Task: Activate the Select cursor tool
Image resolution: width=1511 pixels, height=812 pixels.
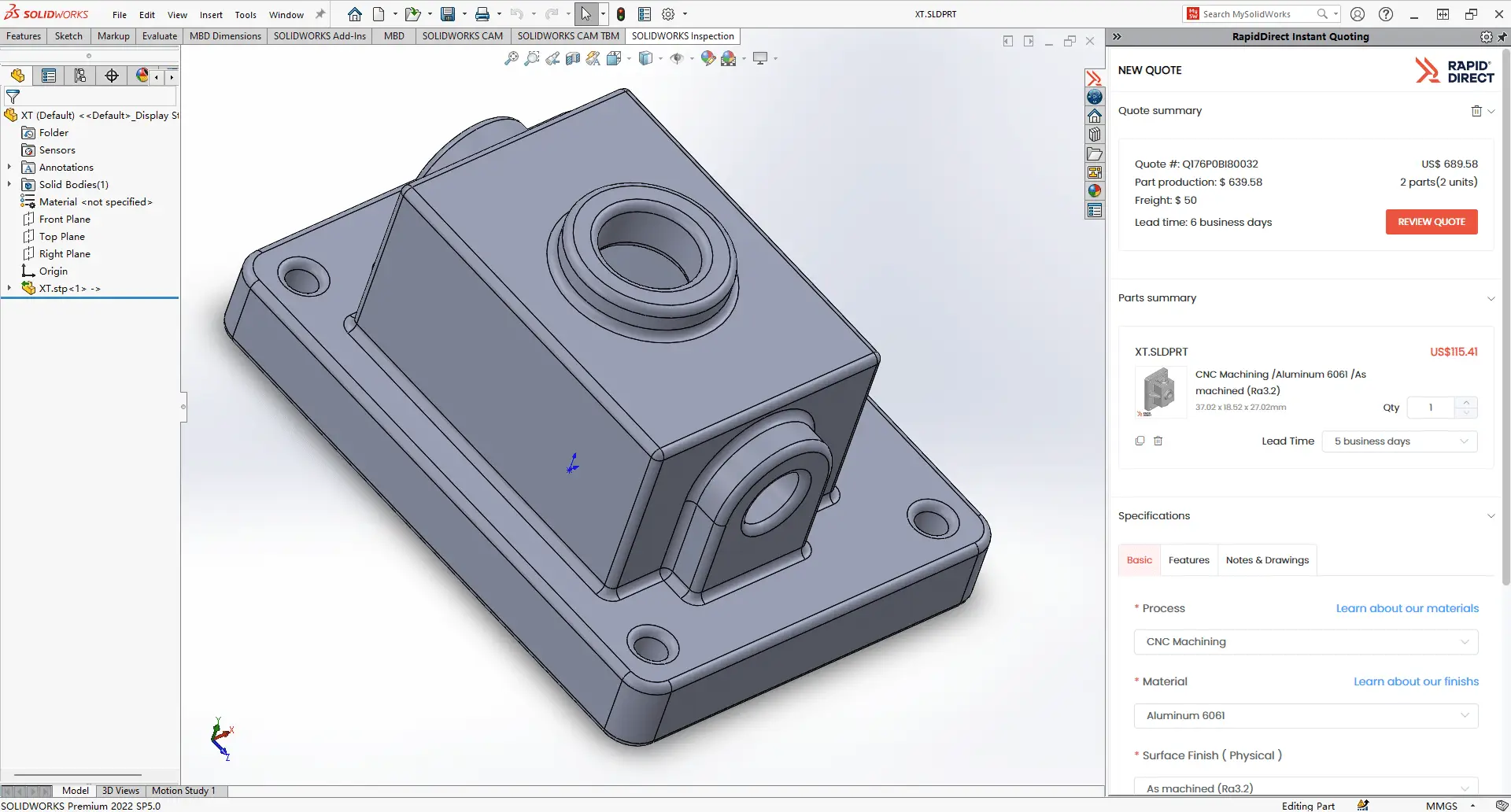Action: coord(586,14)
